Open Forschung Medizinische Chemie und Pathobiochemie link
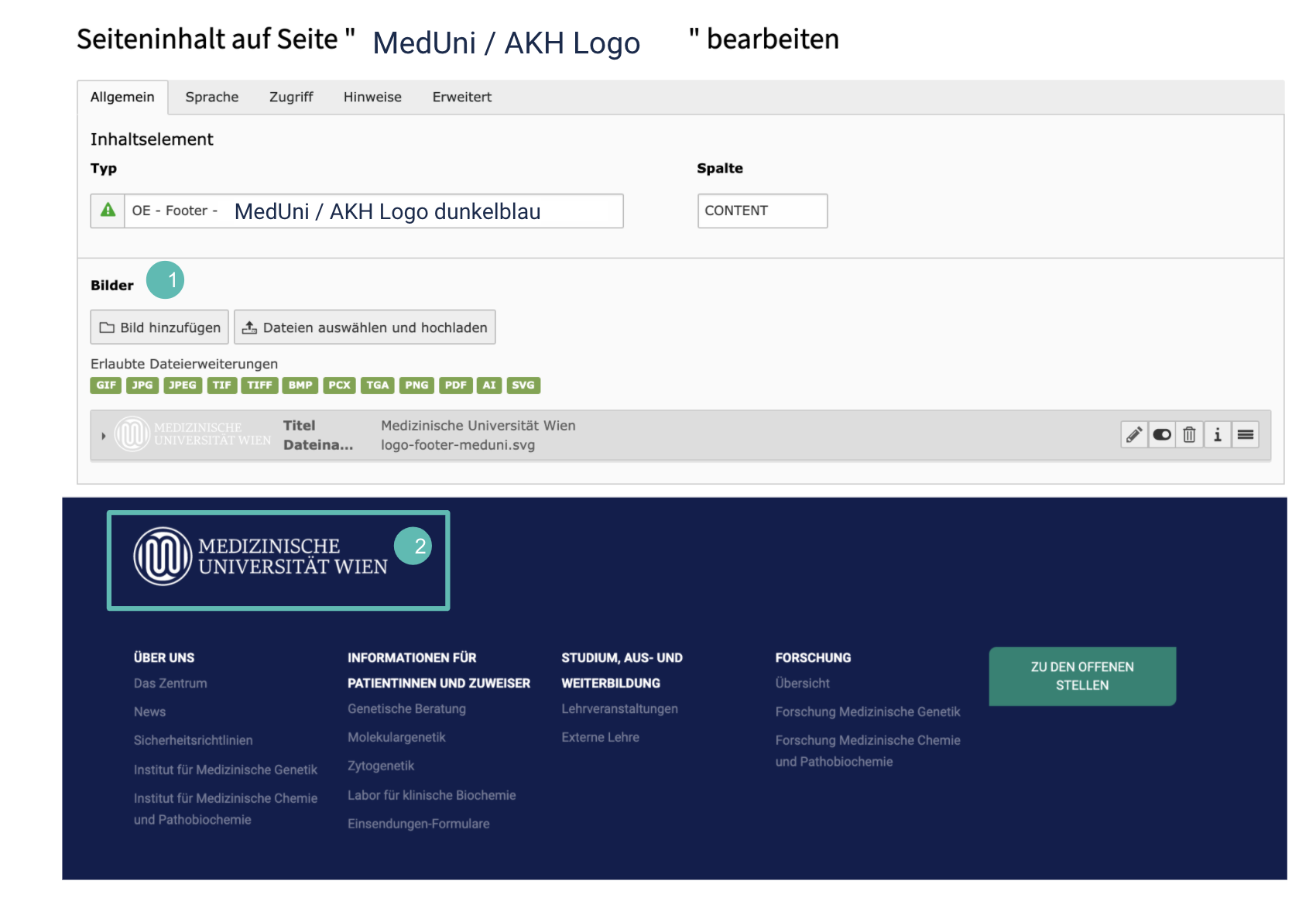This screenshot has height=898, width=1316. pyautogui.click(x=868, y=751)
